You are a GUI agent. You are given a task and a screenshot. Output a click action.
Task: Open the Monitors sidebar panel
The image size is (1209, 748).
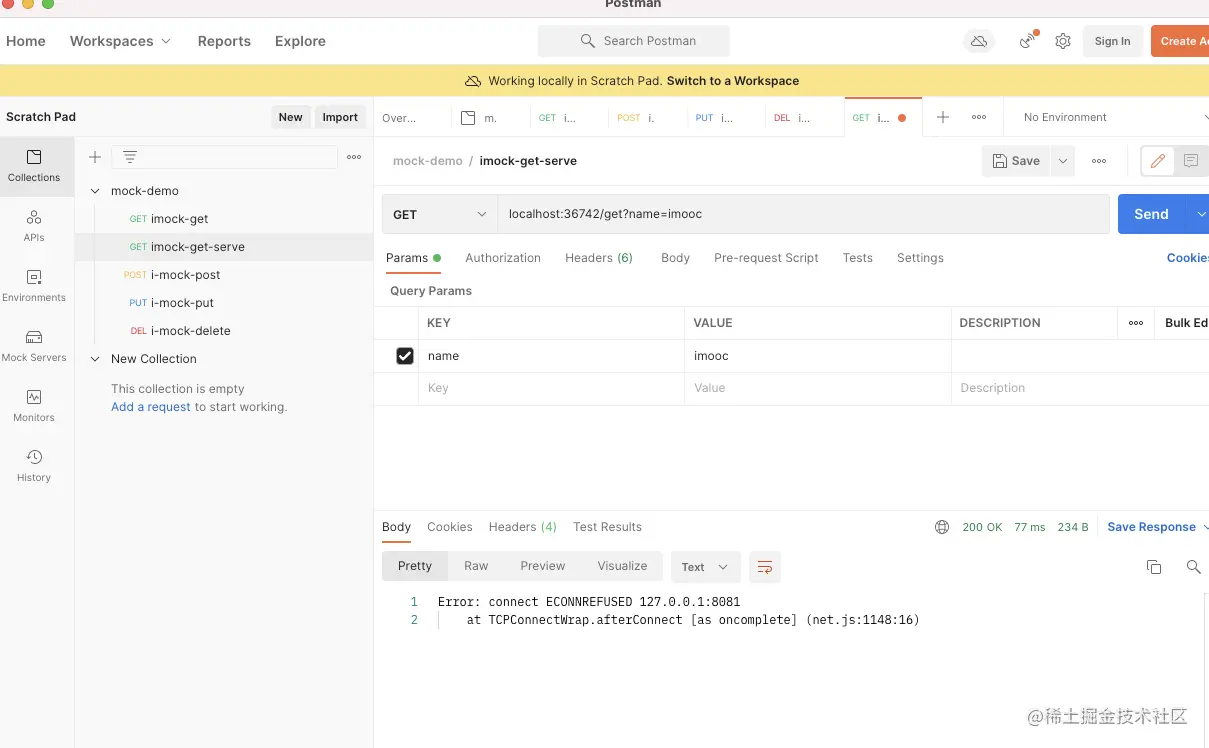click(34, 406)
